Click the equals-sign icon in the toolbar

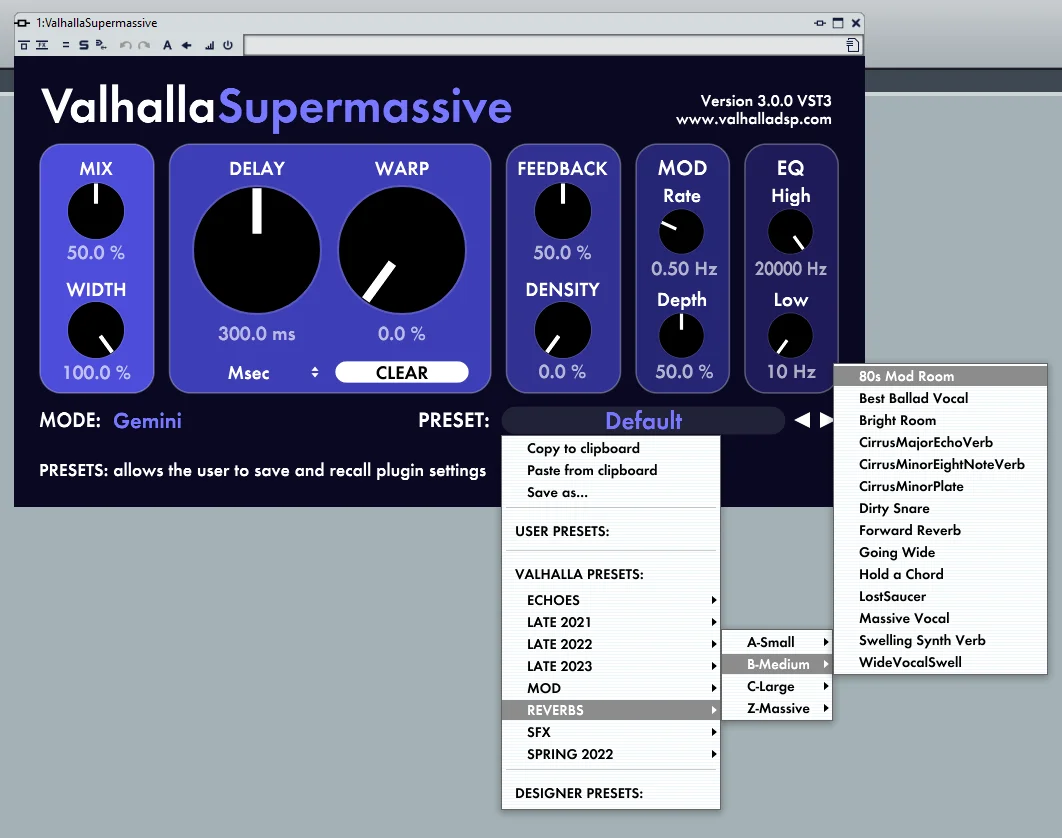pyautogui.click(x=66, y=45)
